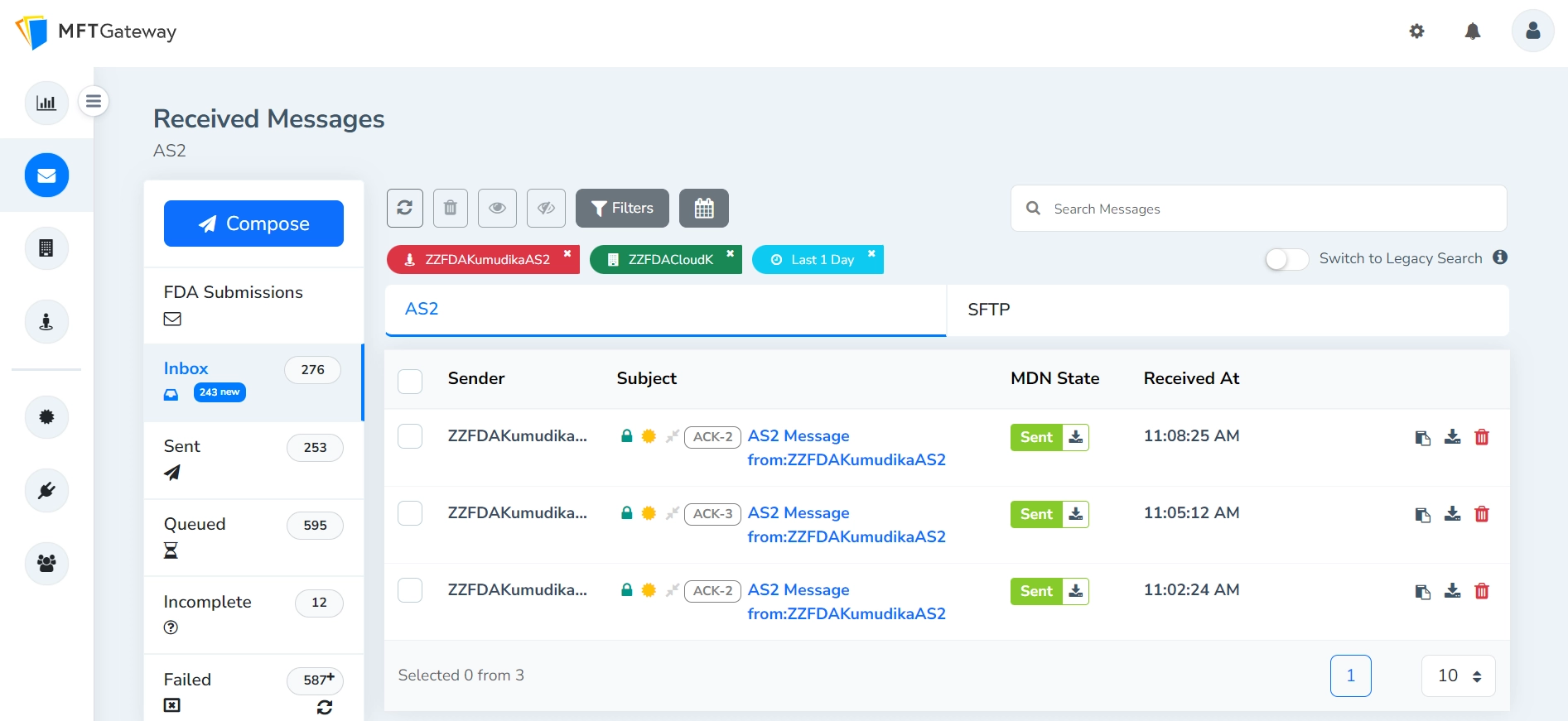1568x721 pixels.
Task: Open the notifications bell
Action: click(1472, 31)
